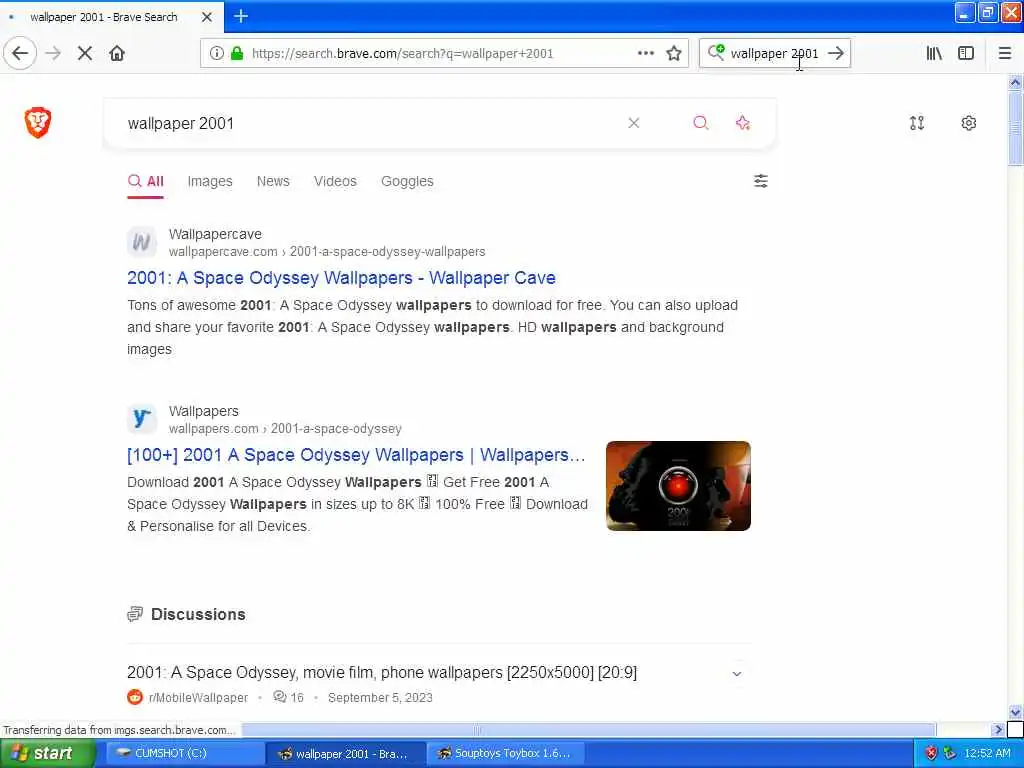Open page actions three-dot menu
Screen dimensions: 1024x768
pos(645,53)
